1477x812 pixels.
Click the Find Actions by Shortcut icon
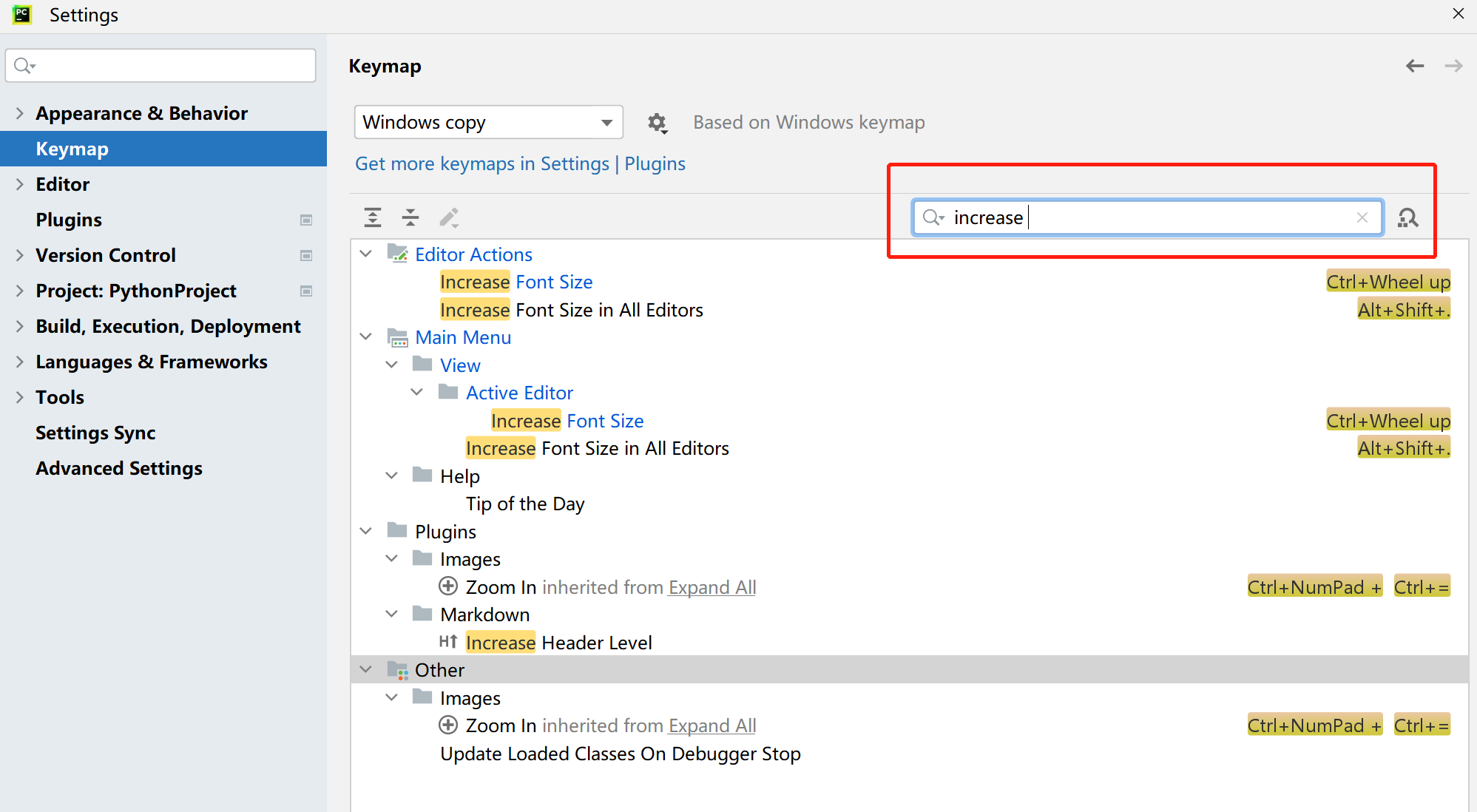pyautogui.click(x=1407, y=217)
